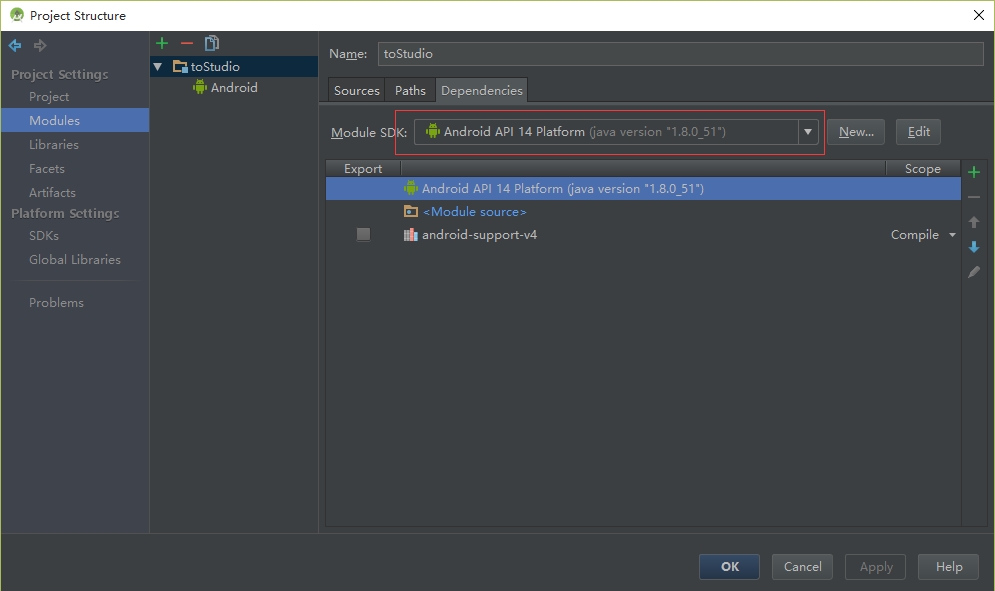Open the Problems page

[x=56, y=303]
